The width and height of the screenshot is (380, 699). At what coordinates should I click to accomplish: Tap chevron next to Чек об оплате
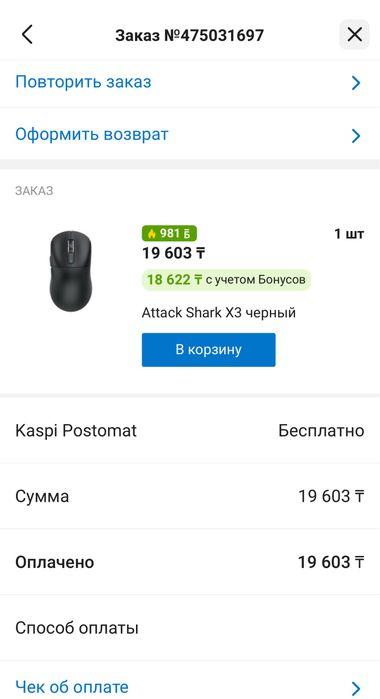point(355,688)
